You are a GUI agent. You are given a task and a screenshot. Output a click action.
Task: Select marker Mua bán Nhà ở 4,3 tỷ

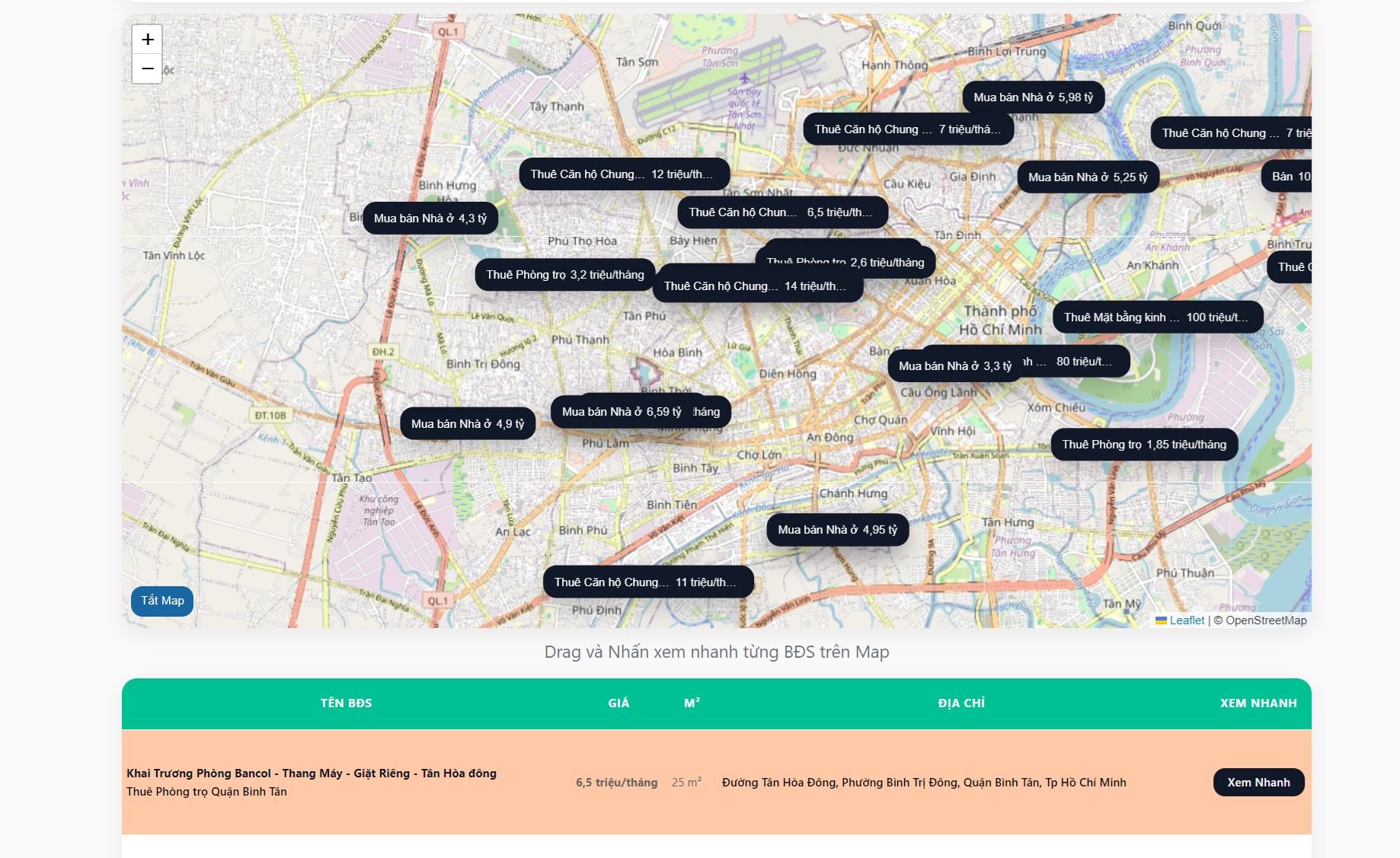[x=430, y=218]
